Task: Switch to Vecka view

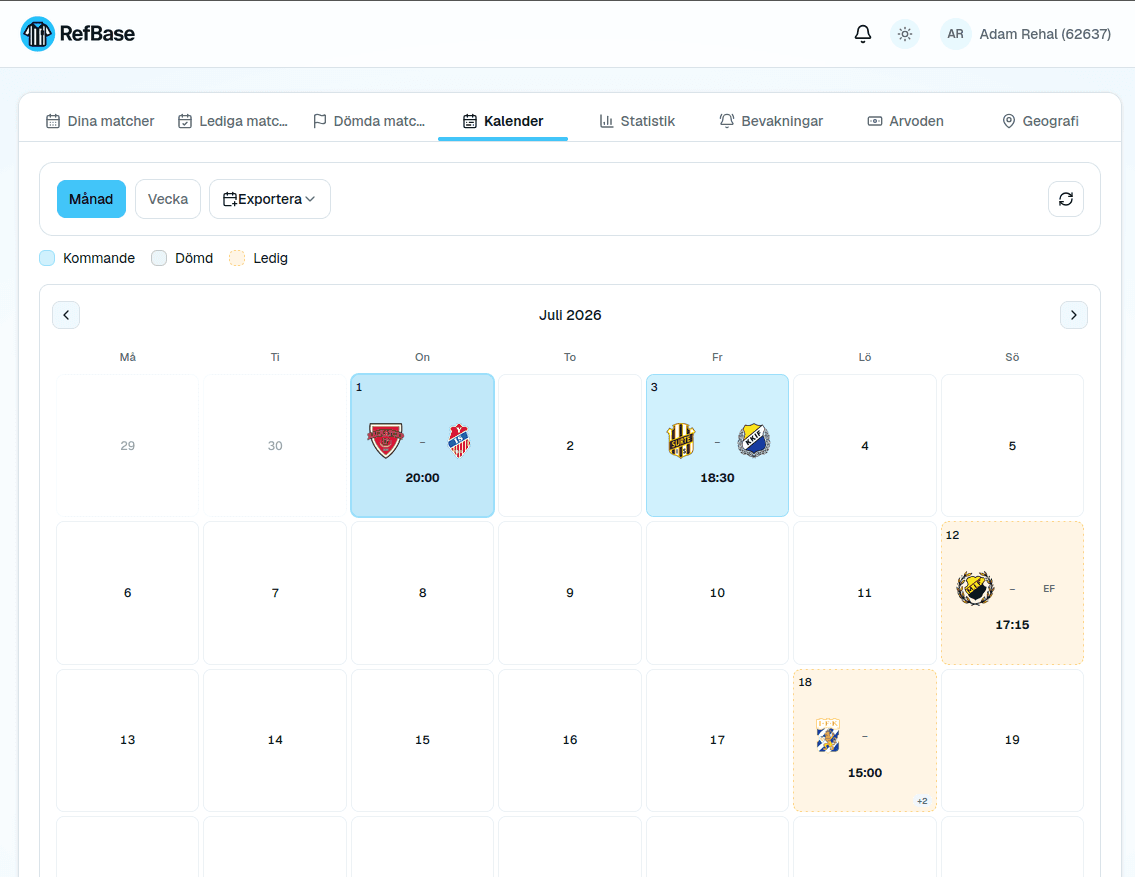Action: click(168, 199)
